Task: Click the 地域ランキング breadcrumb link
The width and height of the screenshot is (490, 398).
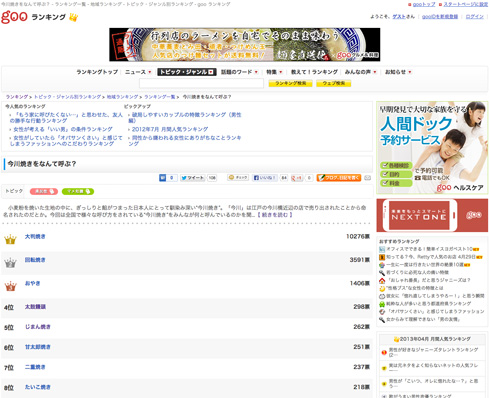Action: (122, 97)
